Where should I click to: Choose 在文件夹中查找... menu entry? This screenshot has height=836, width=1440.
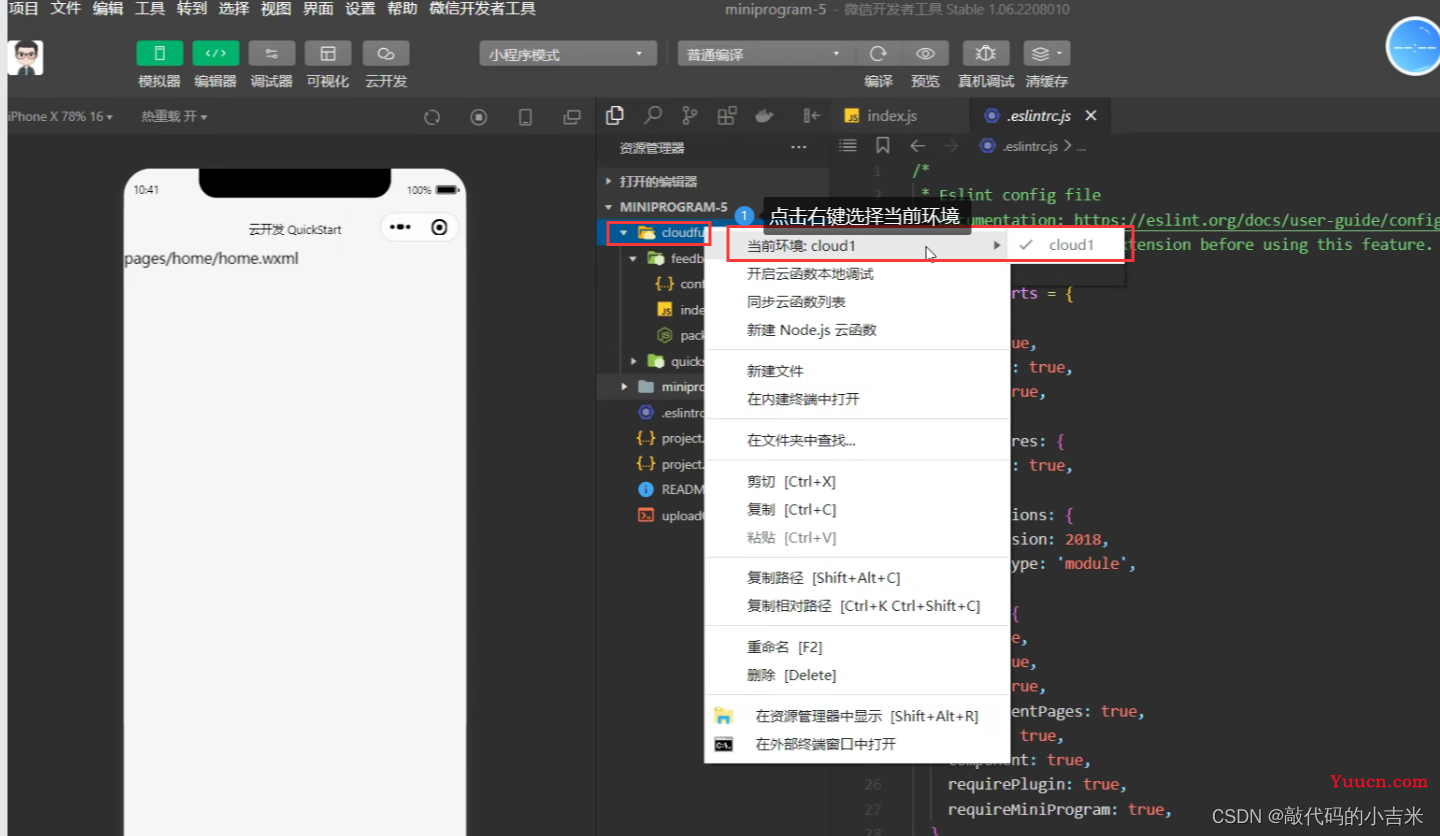857,440
